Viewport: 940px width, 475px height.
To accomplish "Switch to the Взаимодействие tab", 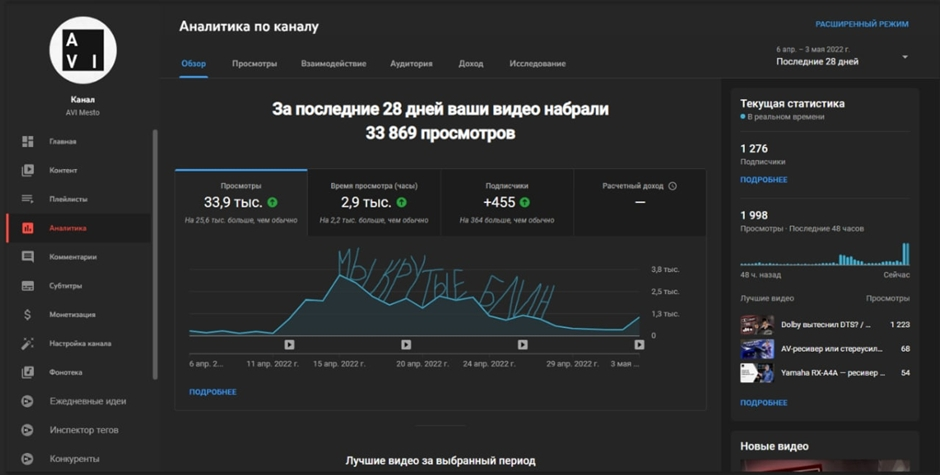I will (x=333, y=64).
